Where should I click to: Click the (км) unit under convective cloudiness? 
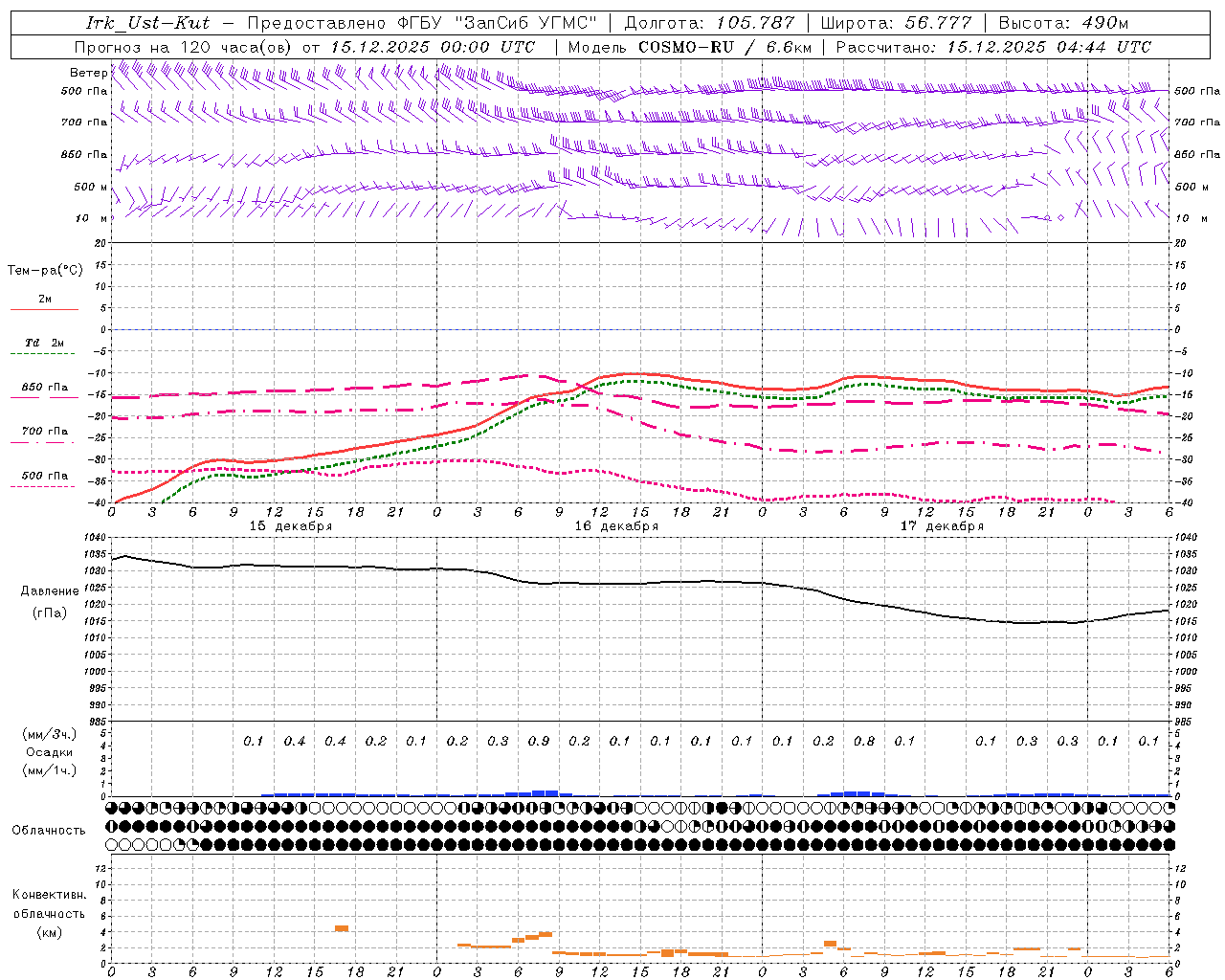click(50, 932)
